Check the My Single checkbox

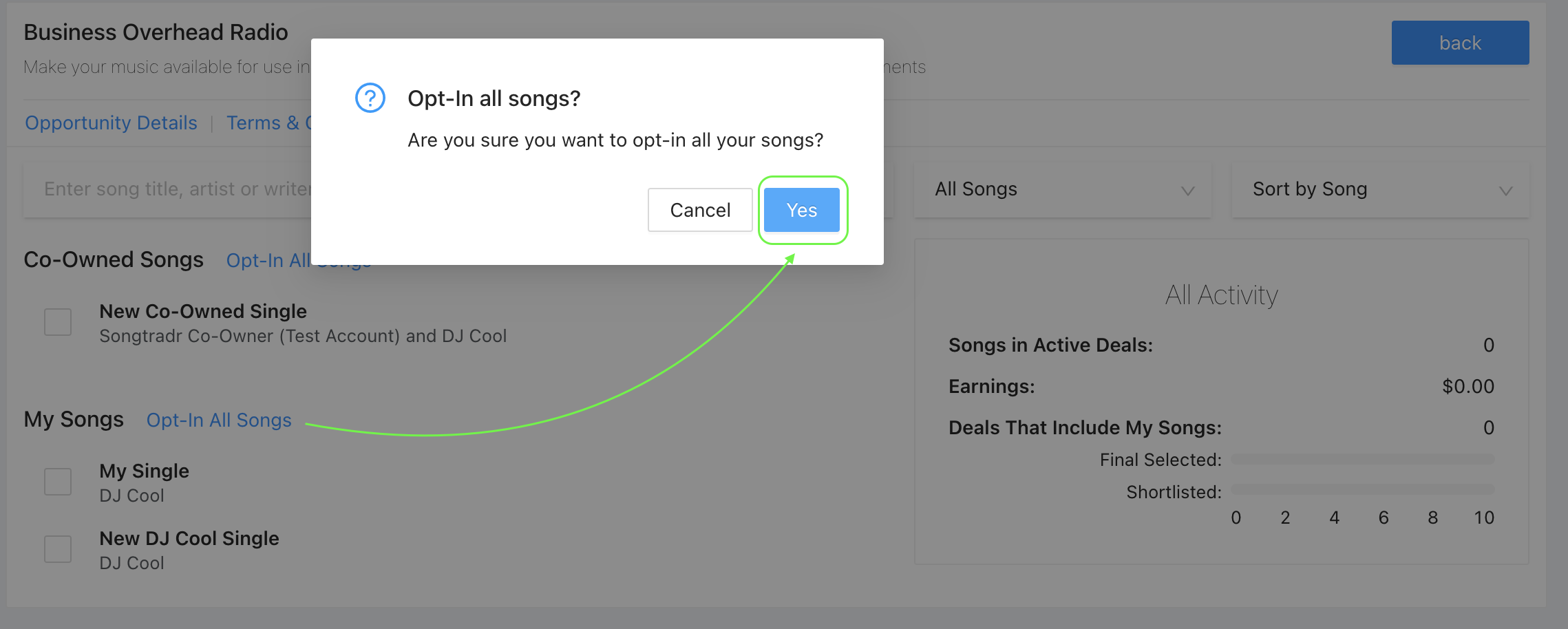tap(58, 482)
